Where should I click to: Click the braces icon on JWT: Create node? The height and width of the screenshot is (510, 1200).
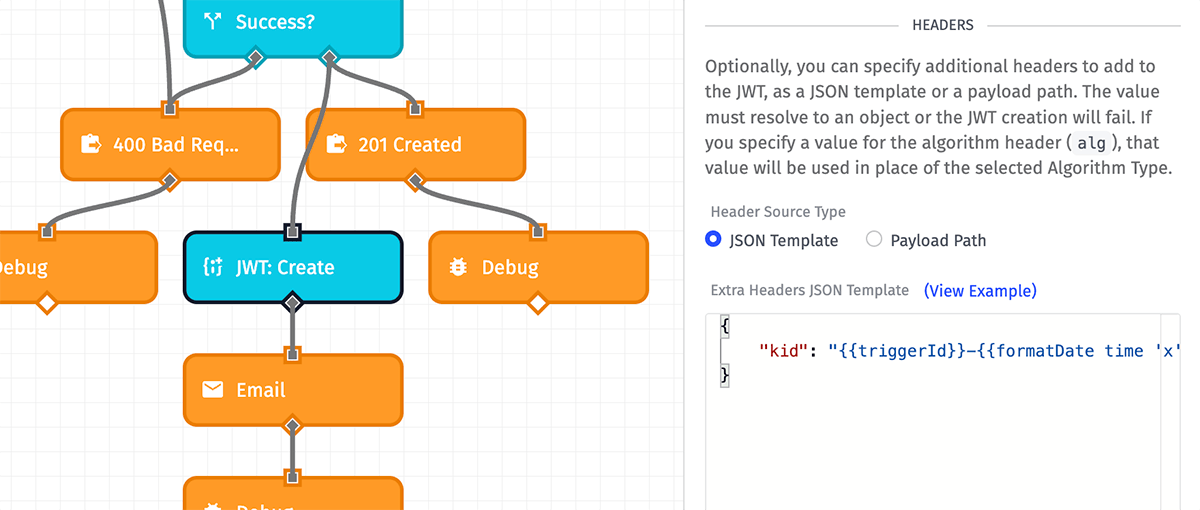pos(212,267)
